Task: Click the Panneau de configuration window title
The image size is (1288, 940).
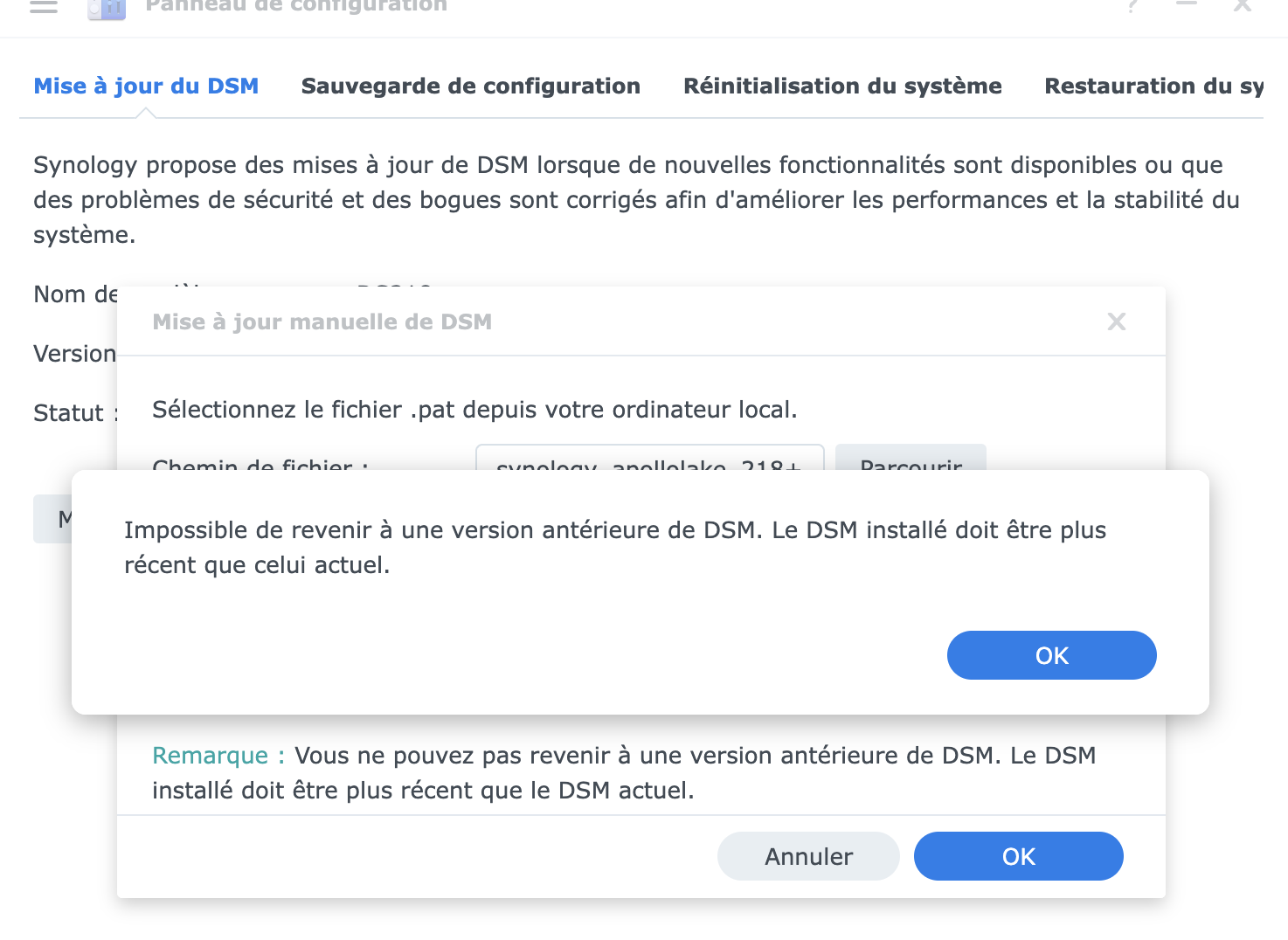Action: pyautogui.click(x=296, y=6)
